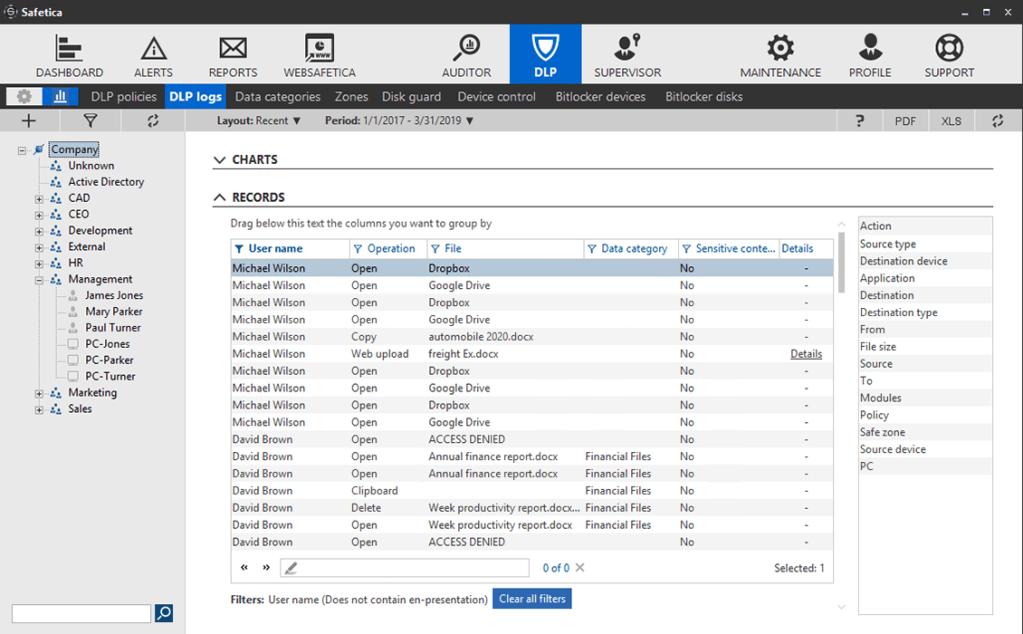This screenshot has width=1023, height=634.
Task: Open the Layout Recent dropdown
Action: pyautogui.click(x=259, y=121)
